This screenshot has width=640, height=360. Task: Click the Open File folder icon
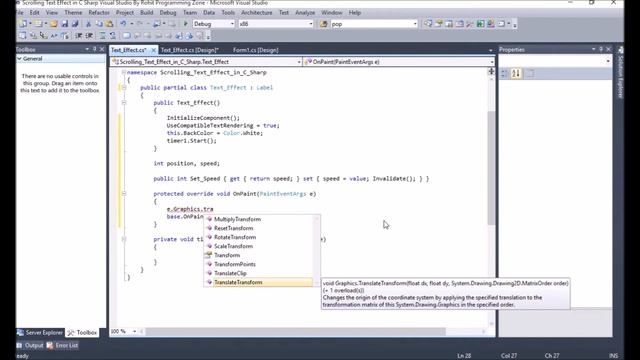coord(53,24)
